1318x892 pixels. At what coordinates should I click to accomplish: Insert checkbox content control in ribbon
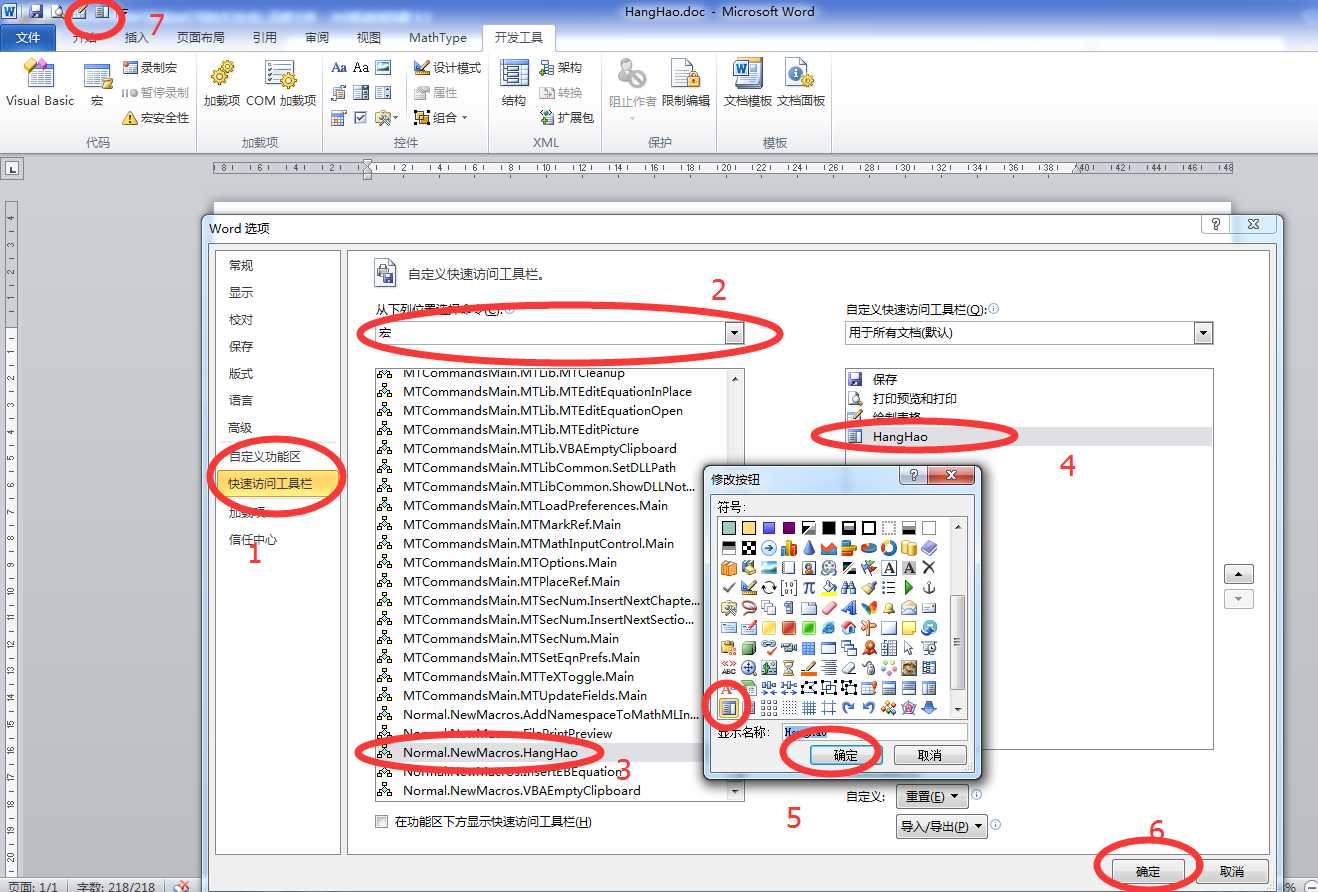[x=361, y=118]
